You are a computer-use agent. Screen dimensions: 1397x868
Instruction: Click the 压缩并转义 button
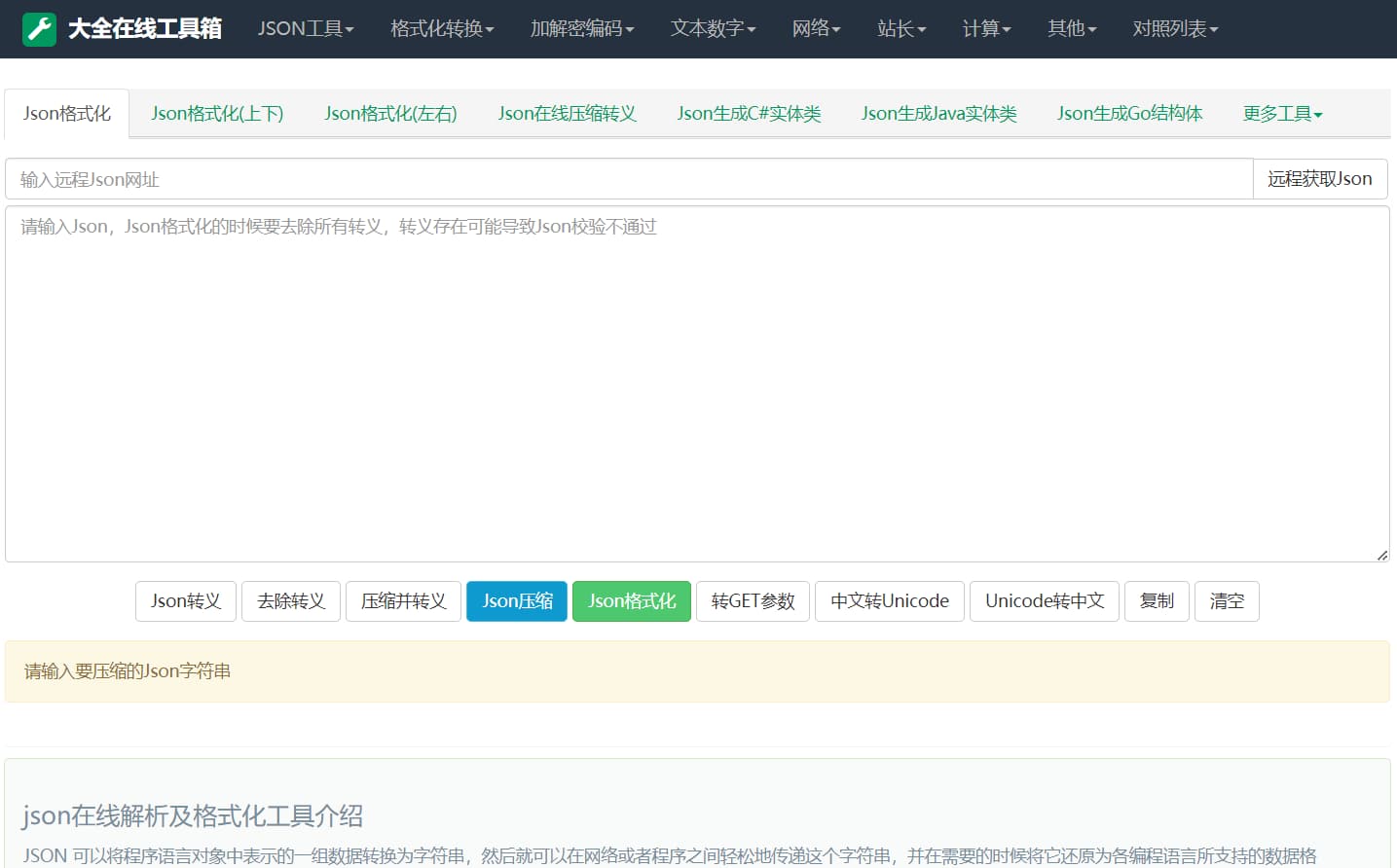403,601
